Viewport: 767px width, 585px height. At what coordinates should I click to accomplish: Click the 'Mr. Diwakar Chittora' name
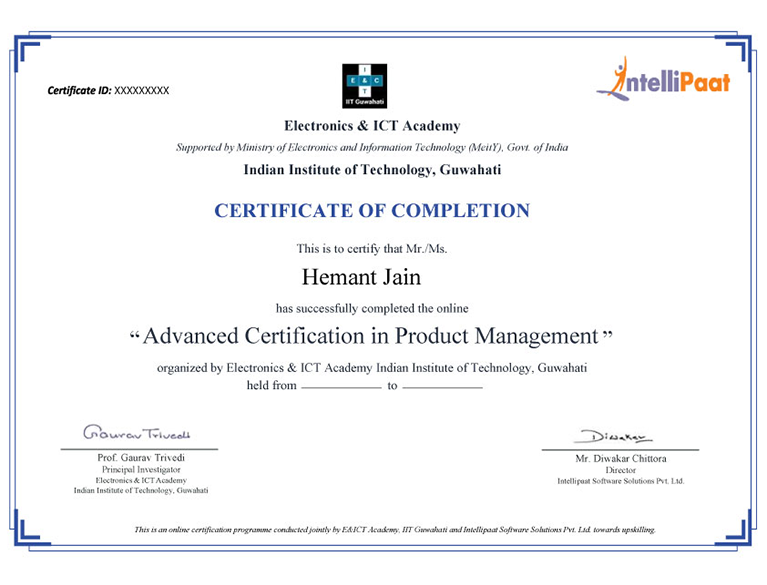621,459
